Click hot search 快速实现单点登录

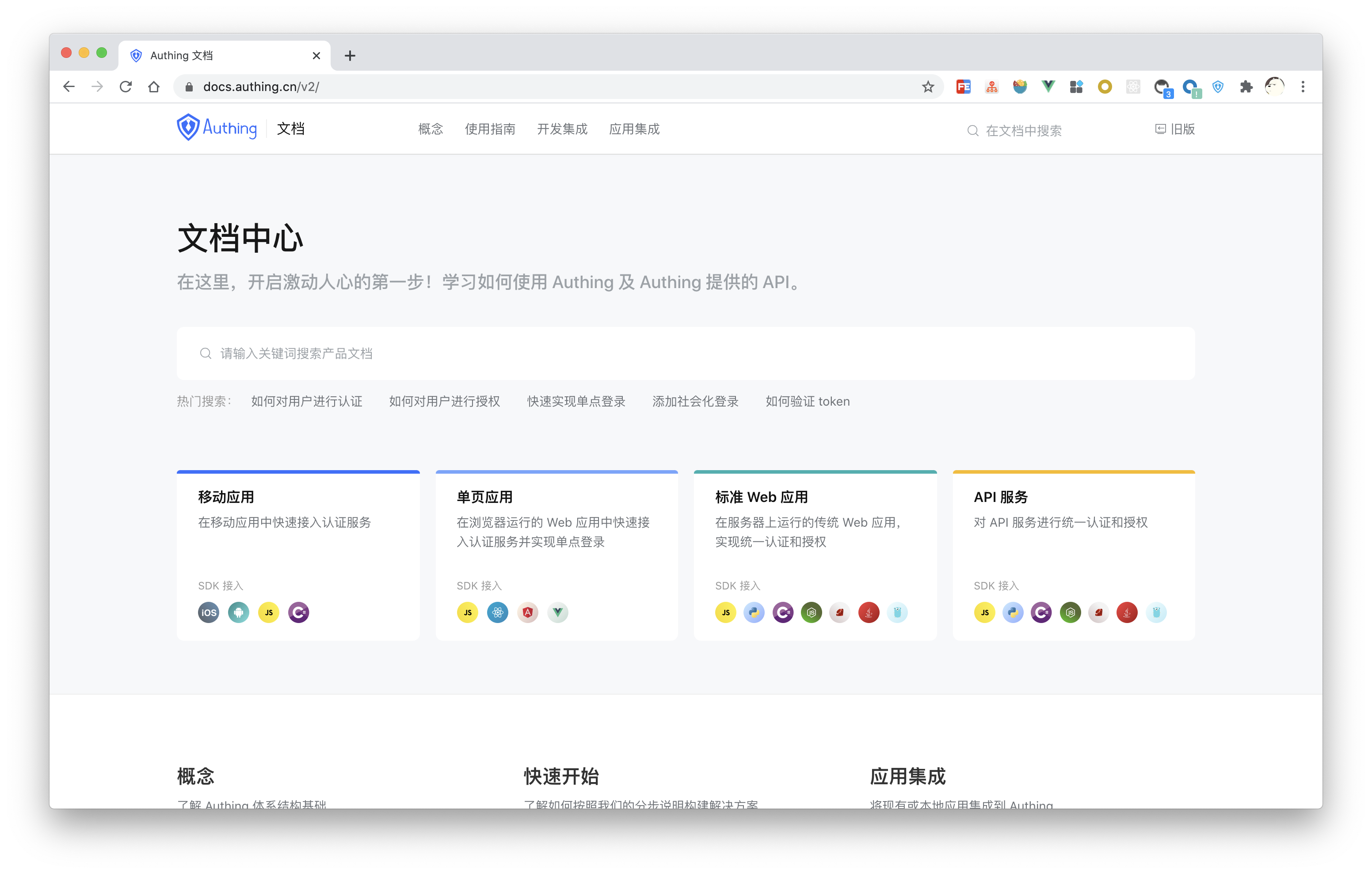(576, 401)
